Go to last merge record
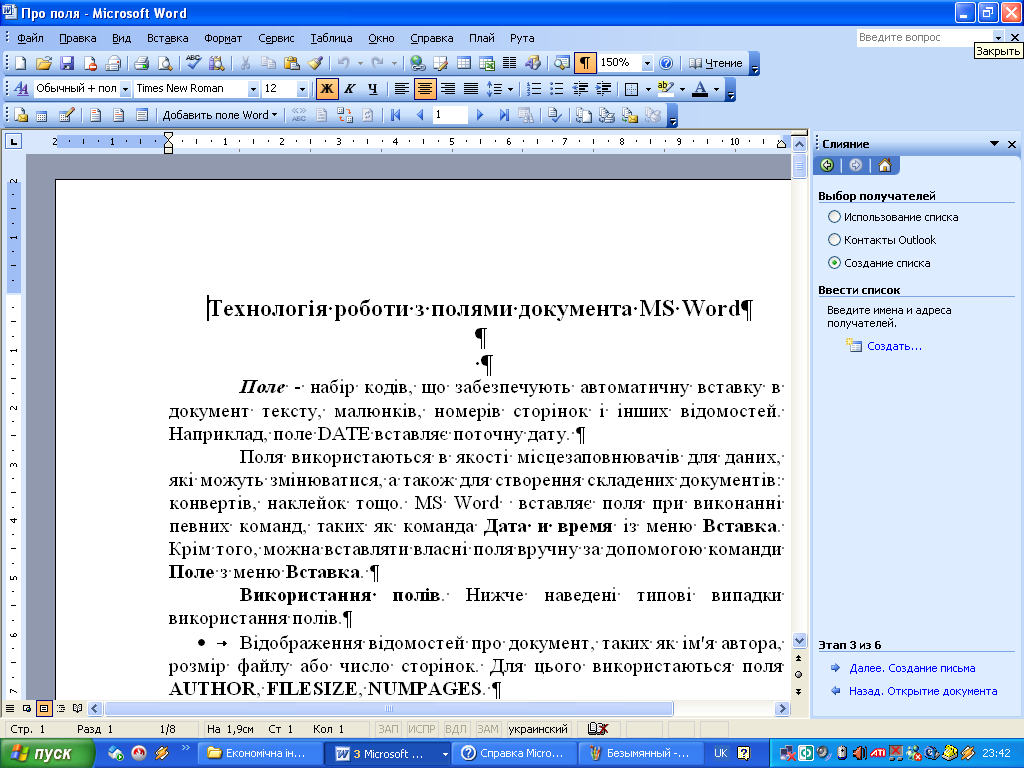The height and width of the screenshot is (768, 1024). point(504,116)
